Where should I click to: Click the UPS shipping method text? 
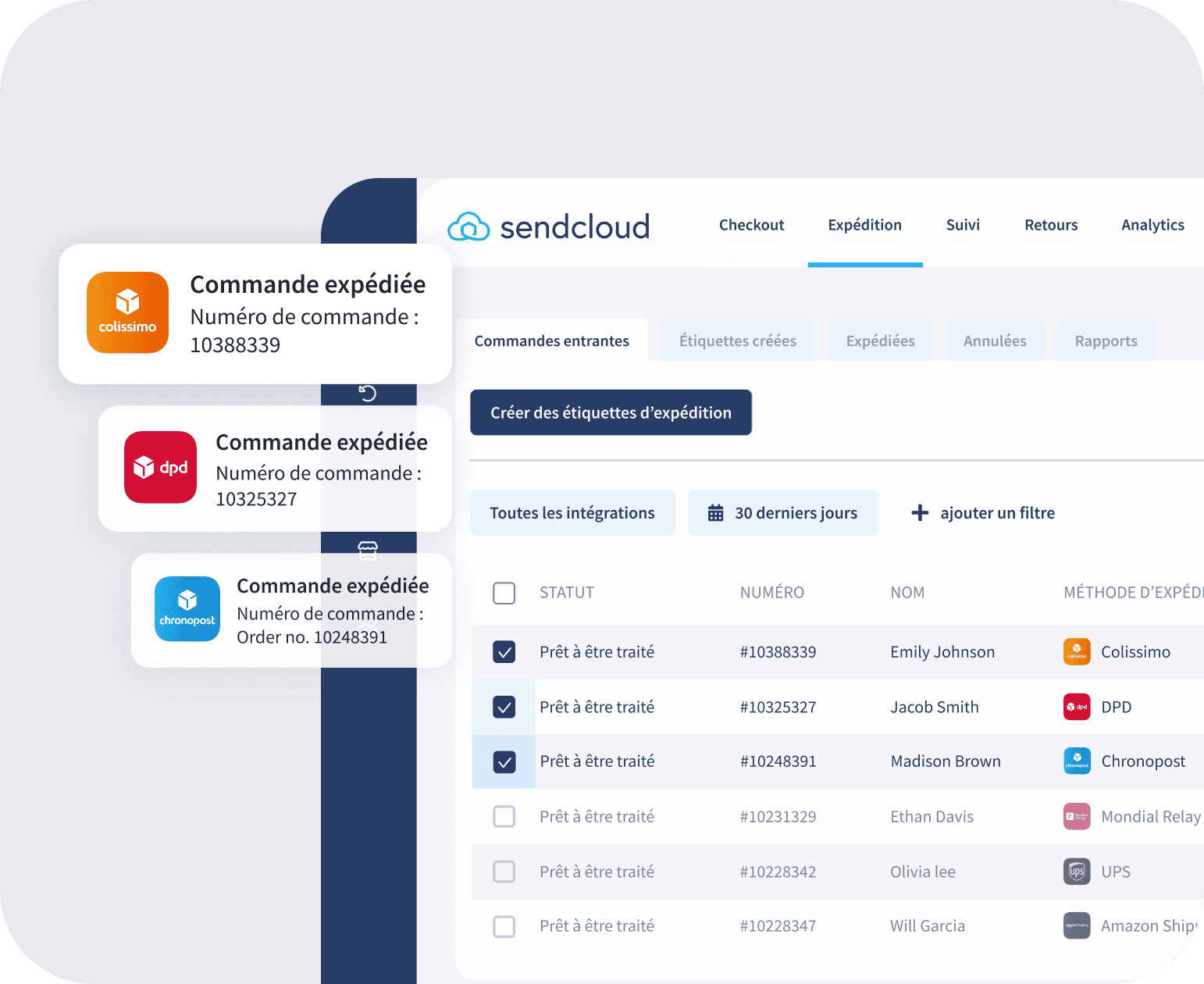(x=1116, y=872)
